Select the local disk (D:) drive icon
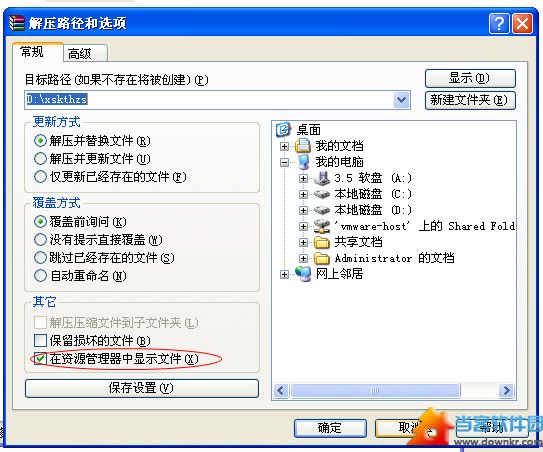Viewport: 543px width, 452px height. 322,210
